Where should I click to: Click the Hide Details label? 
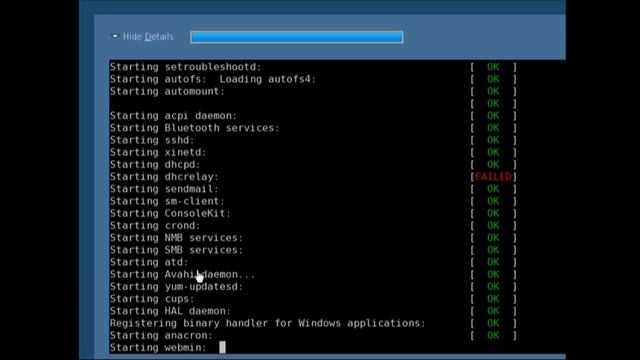click(148, 37)
